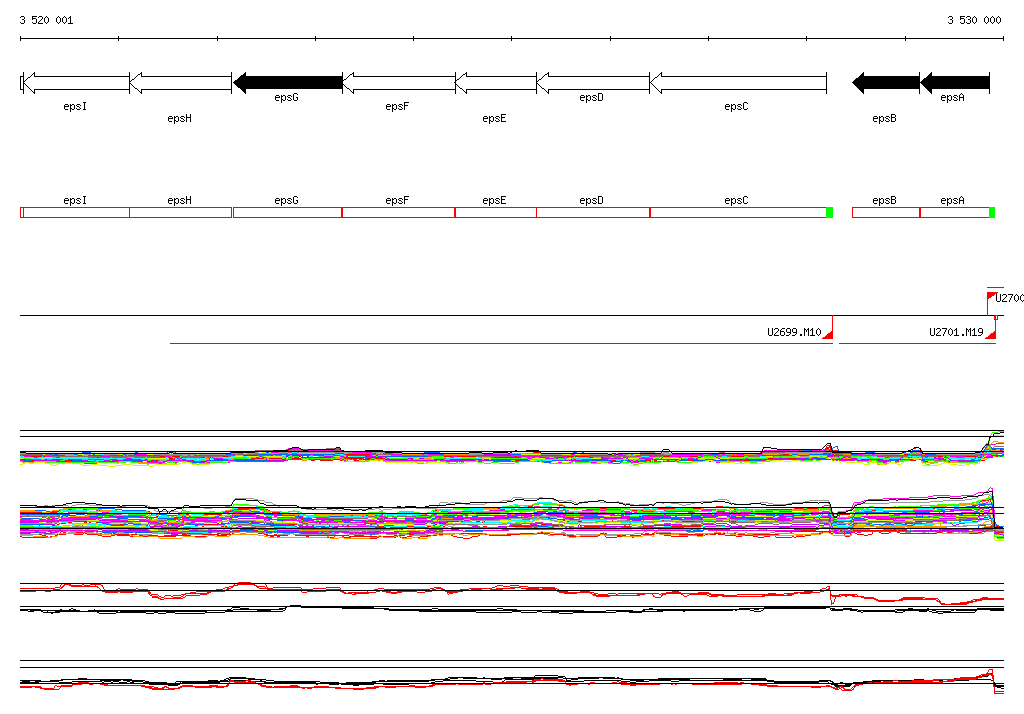Image resolution: width=1024 pixels, height=714 pixels.
Task: Click the epsH label under gene arrow
Action: pos(180,118)
